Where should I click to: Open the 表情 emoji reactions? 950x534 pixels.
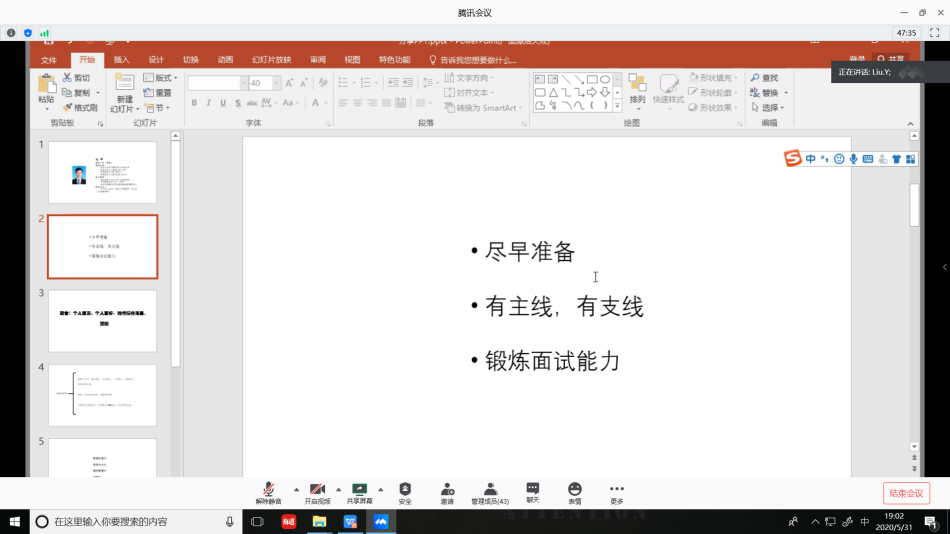click(575, 491)
